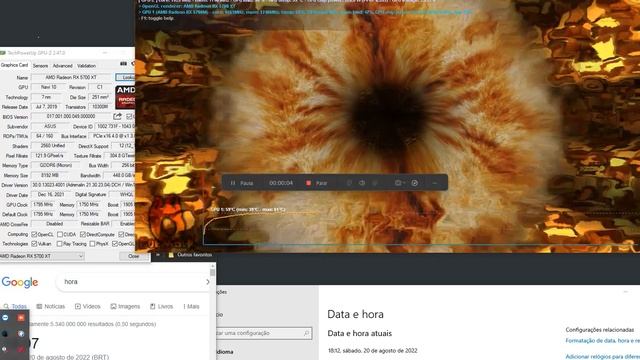The image size is (640, 360).
Task: Switch to the Sensors tab in GPU-Z
Action: point(40,66)
